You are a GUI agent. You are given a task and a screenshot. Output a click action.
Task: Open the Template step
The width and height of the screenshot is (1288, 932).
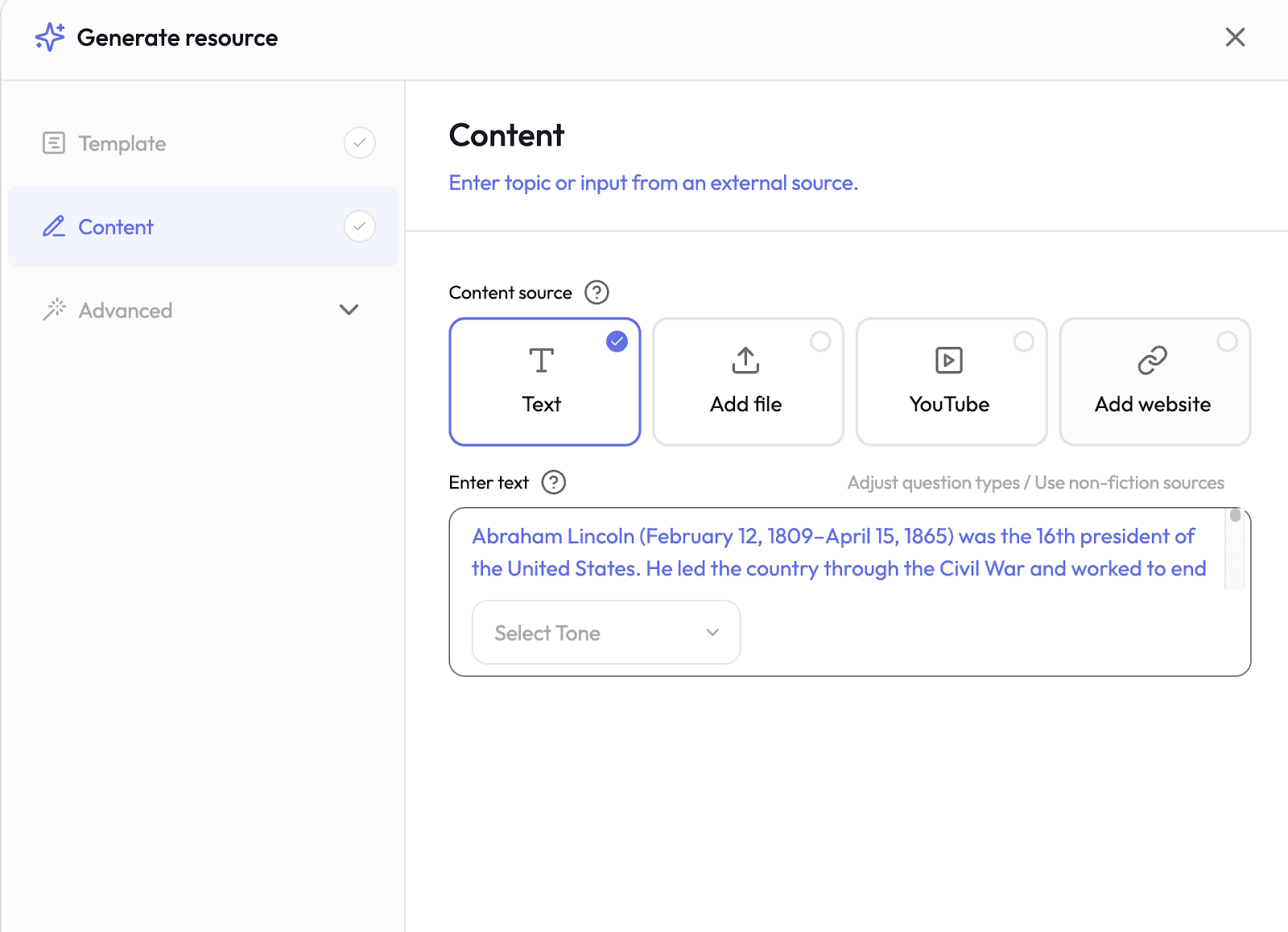coord(203,143)
